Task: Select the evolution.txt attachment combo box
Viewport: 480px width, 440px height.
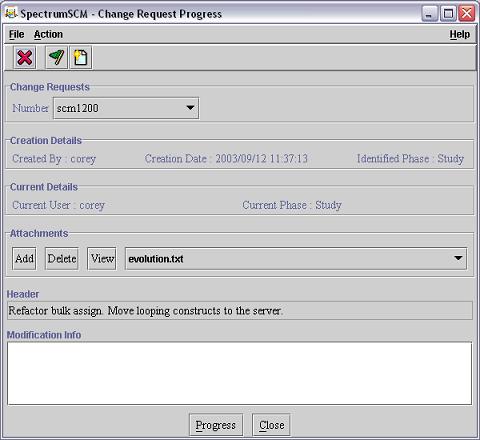Action: coord(296,259)
